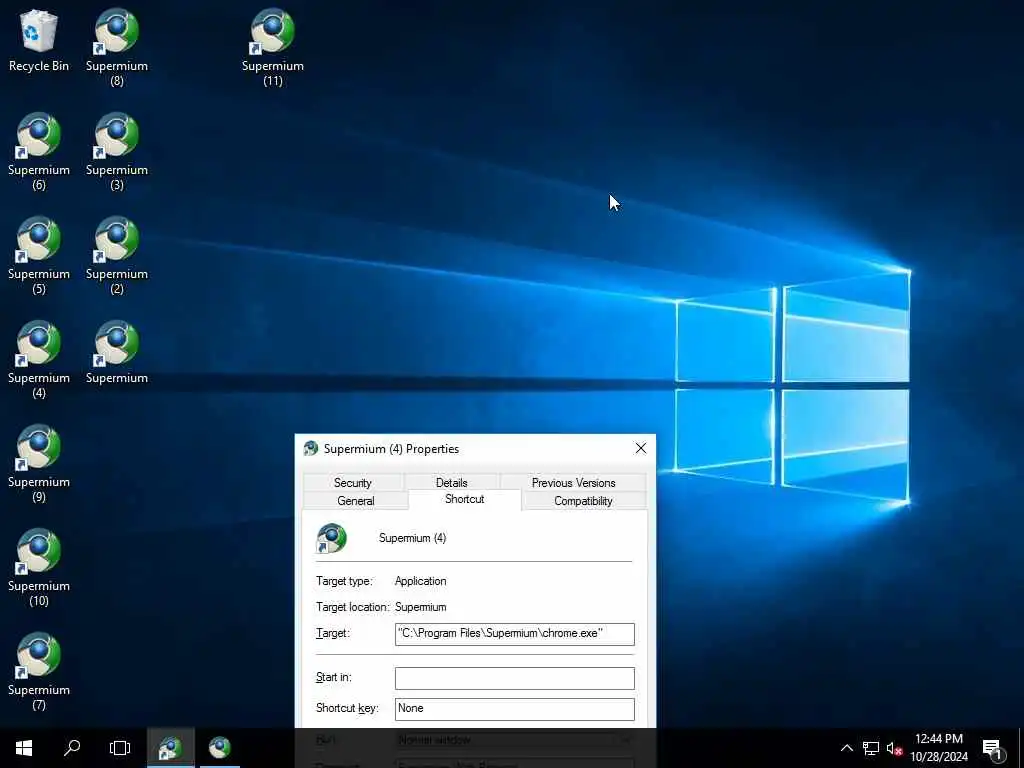Click the Supermium (4) name in Shortcut tab

tap(413, 538)
